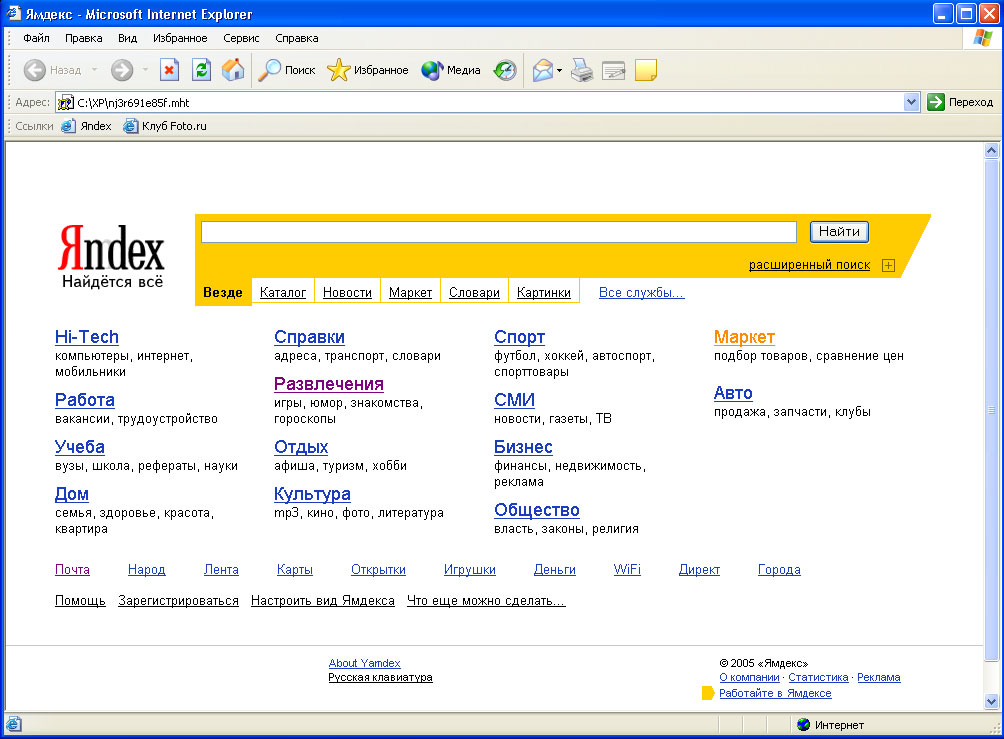Open the Развлечения category link

tap(328, 384)
